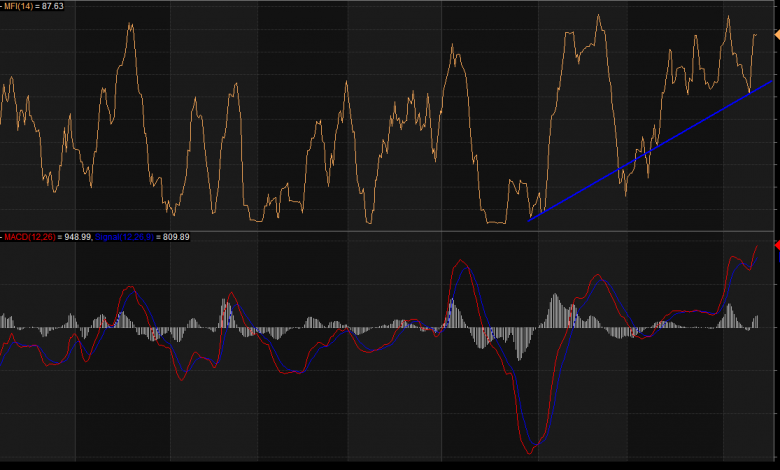Viewport: 780px width, 470px height.
Task: Select the Signal(12,26,9) label
Action: click(122, 237)
